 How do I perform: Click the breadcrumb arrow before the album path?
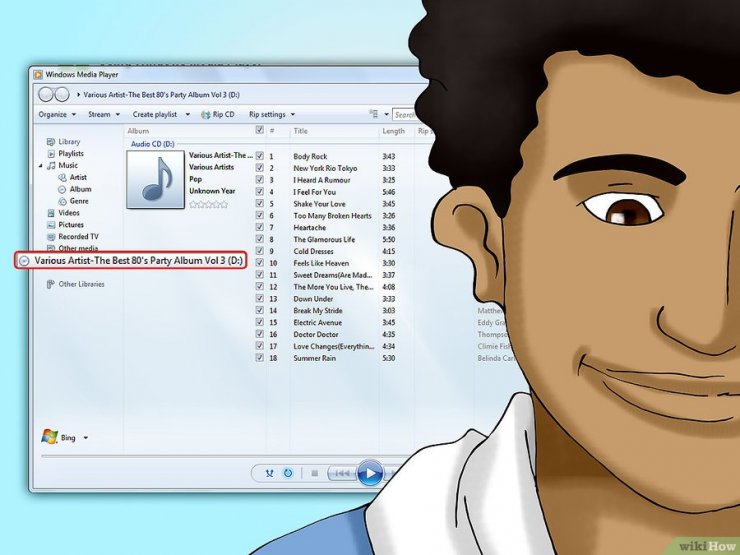tap(78, 94)
